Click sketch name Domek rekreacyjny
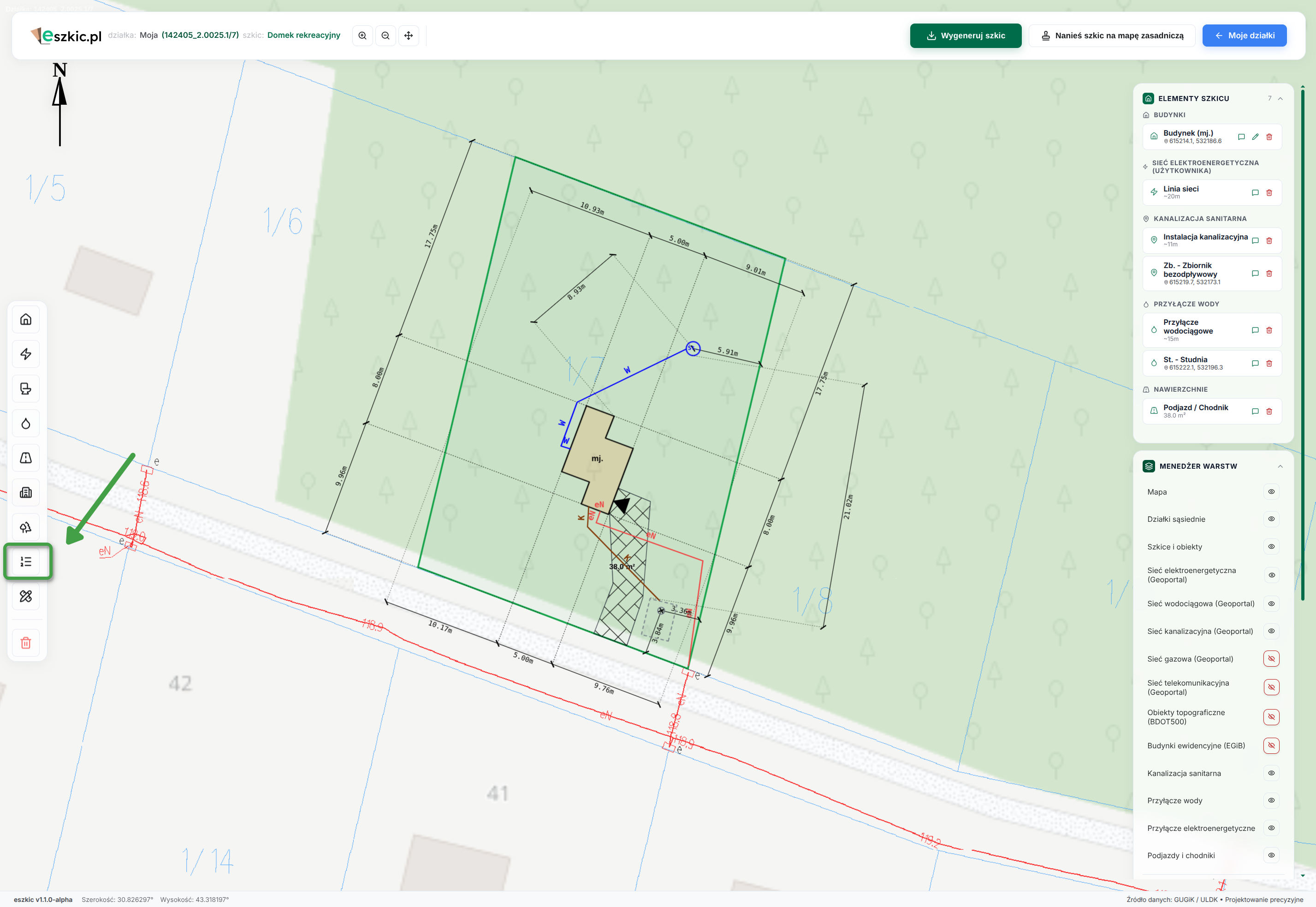 tap(304, 35)
